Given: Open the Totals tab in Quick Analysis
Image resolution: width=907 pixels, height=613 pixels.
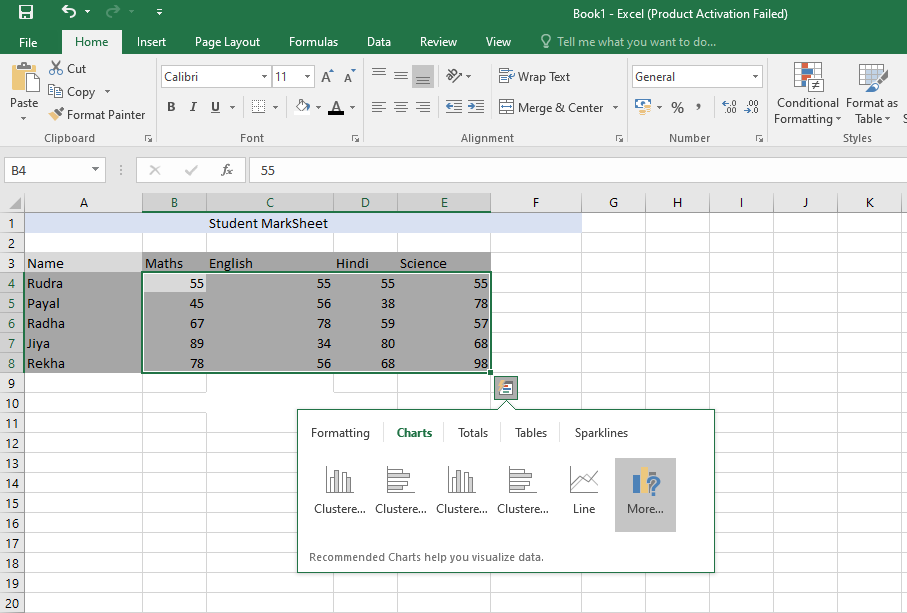Looking at the screenshot, I should tap(473, 433).
